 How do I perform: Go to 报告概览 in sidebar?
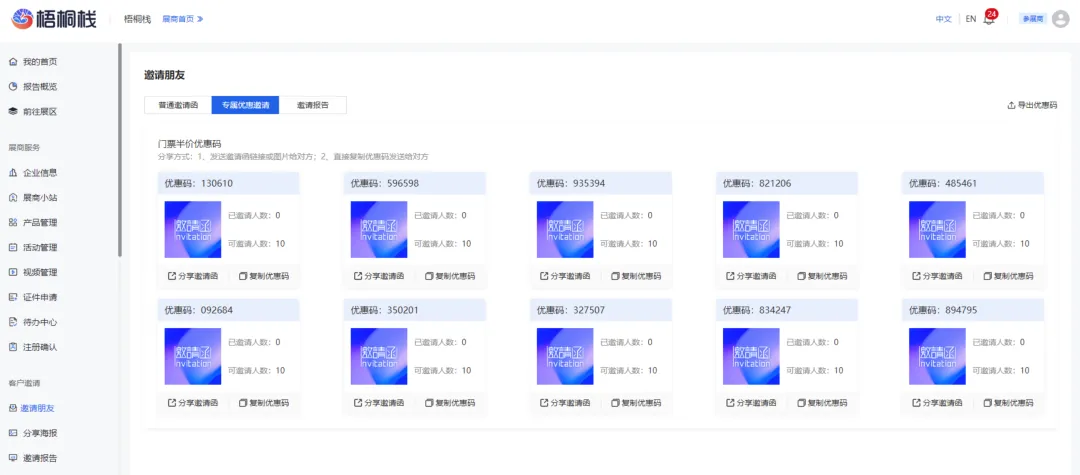40,87
